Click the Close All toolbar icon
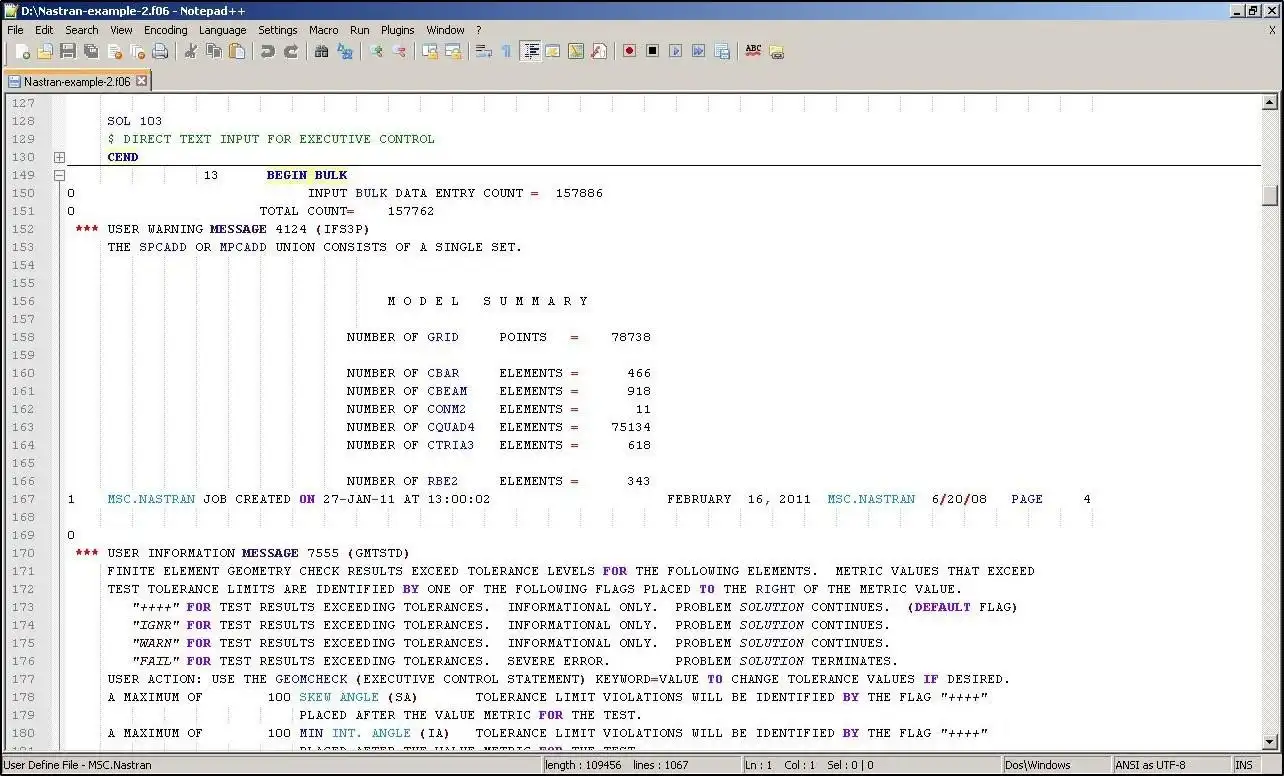The height and width of the screenshot is (776, 1284). pyautogui.click(x=137, y=51)
